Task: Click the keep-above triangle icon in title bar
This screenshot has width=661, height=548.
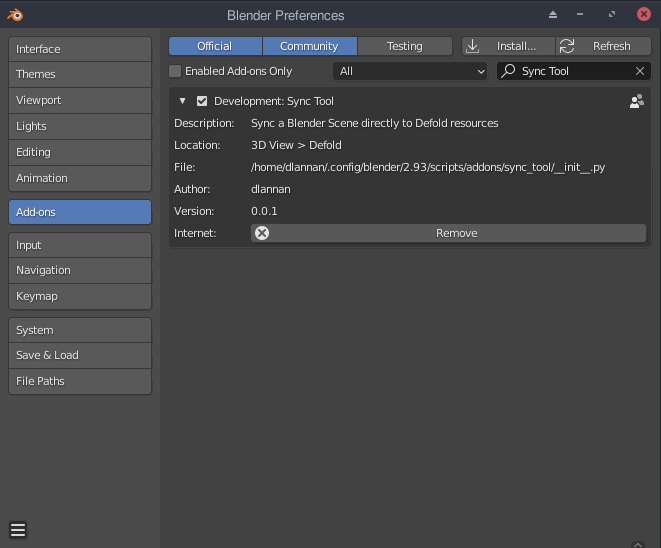Action: pyautogui.click(x=553, y=15)
